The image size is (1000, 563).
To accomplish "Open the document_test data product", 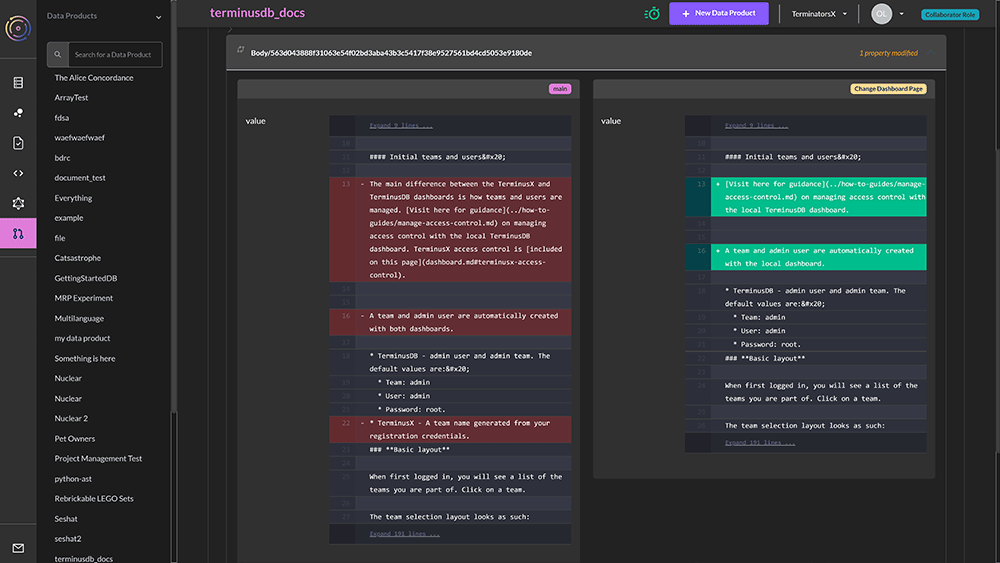I will 80,178.
